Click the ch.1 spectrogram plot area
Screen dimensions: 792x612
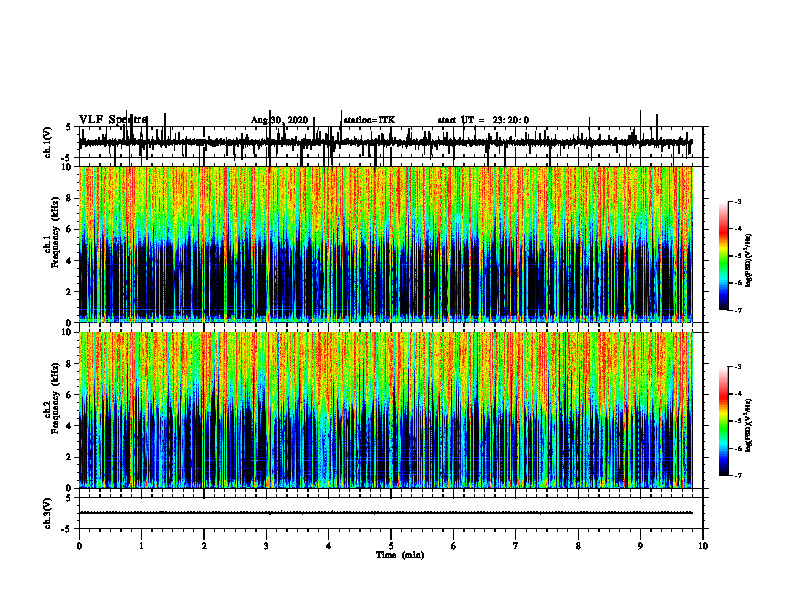point(385,244)
